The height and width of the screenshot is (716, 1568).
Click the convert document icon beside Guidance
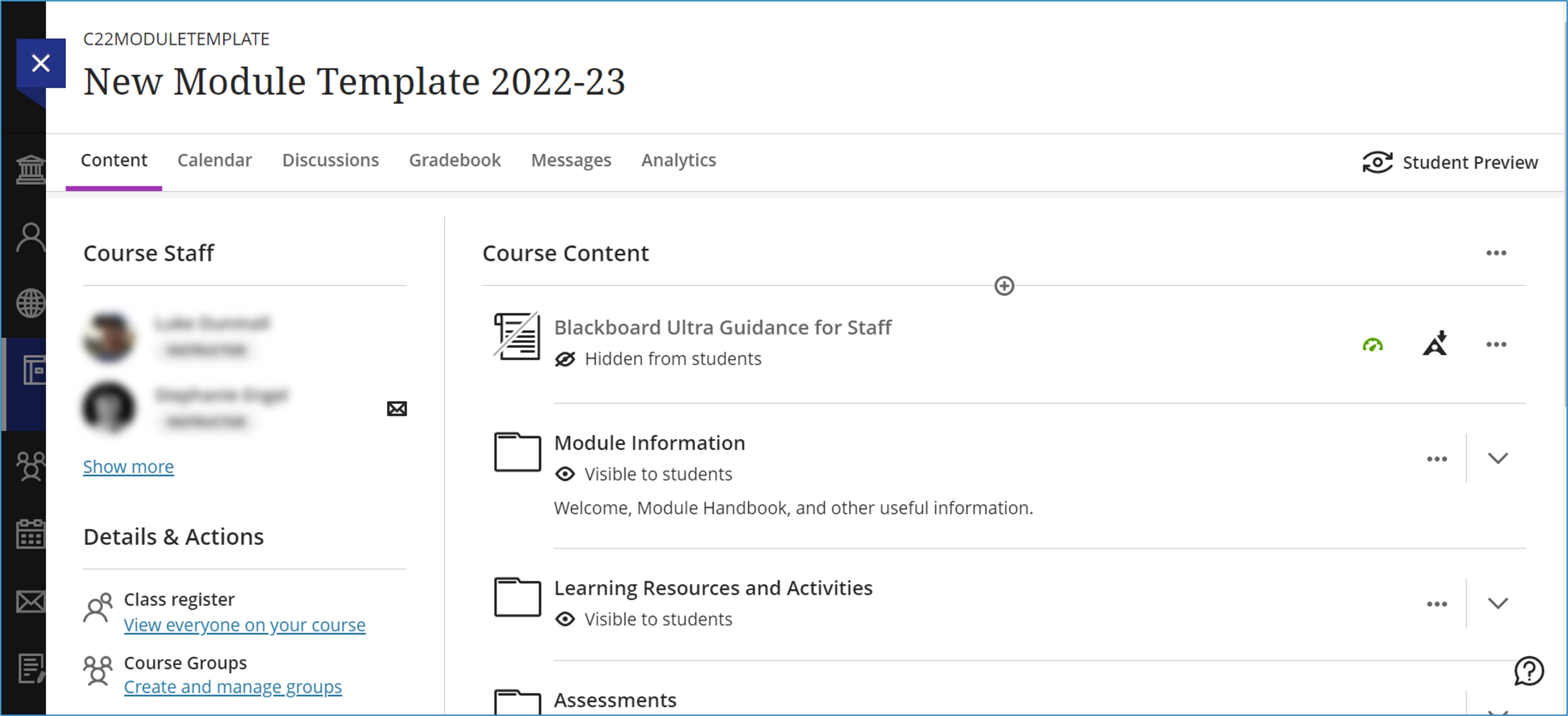point(1434,344)
